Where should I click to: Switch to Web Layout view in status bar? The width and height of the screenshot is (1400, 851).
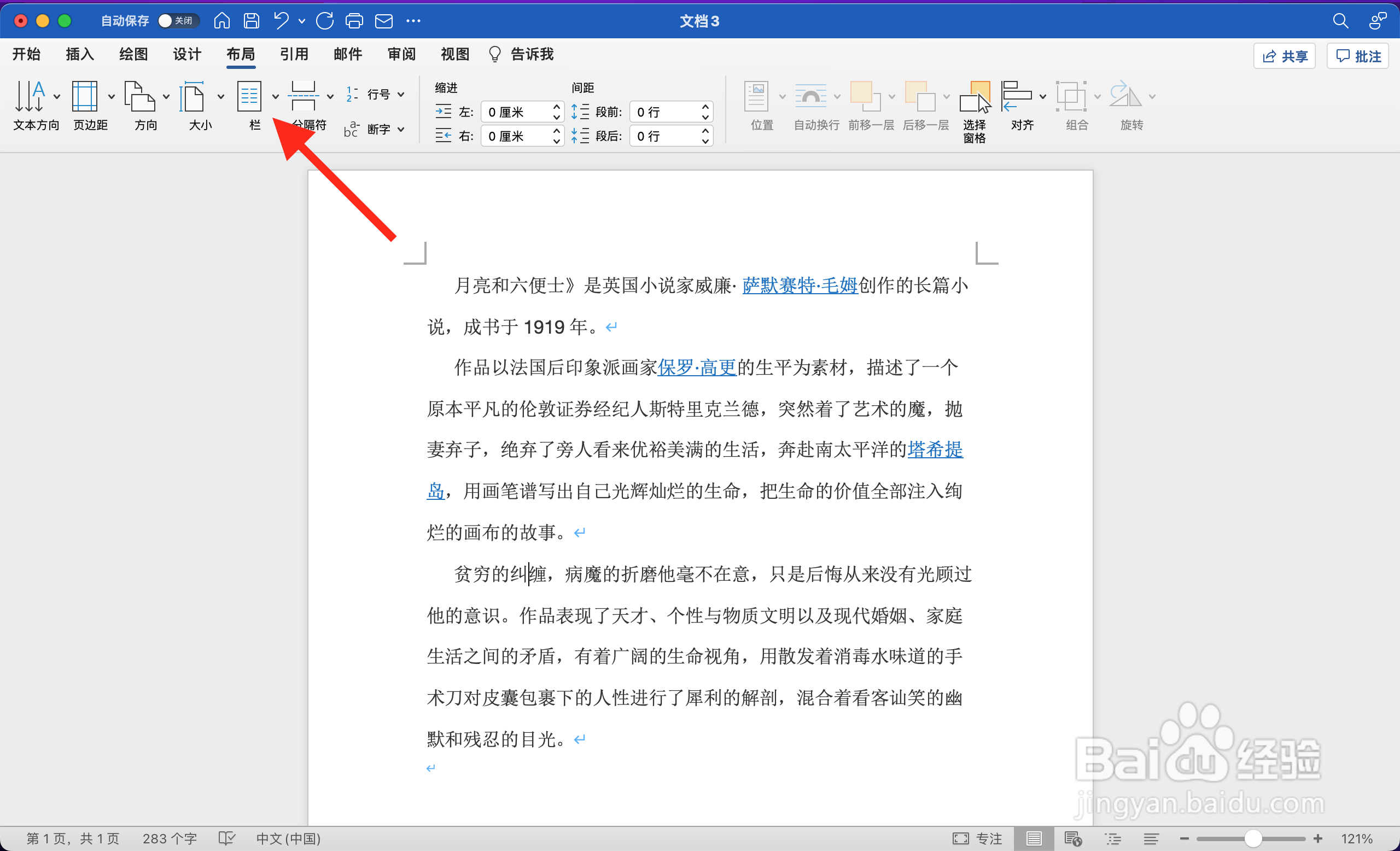(1074, 838)
